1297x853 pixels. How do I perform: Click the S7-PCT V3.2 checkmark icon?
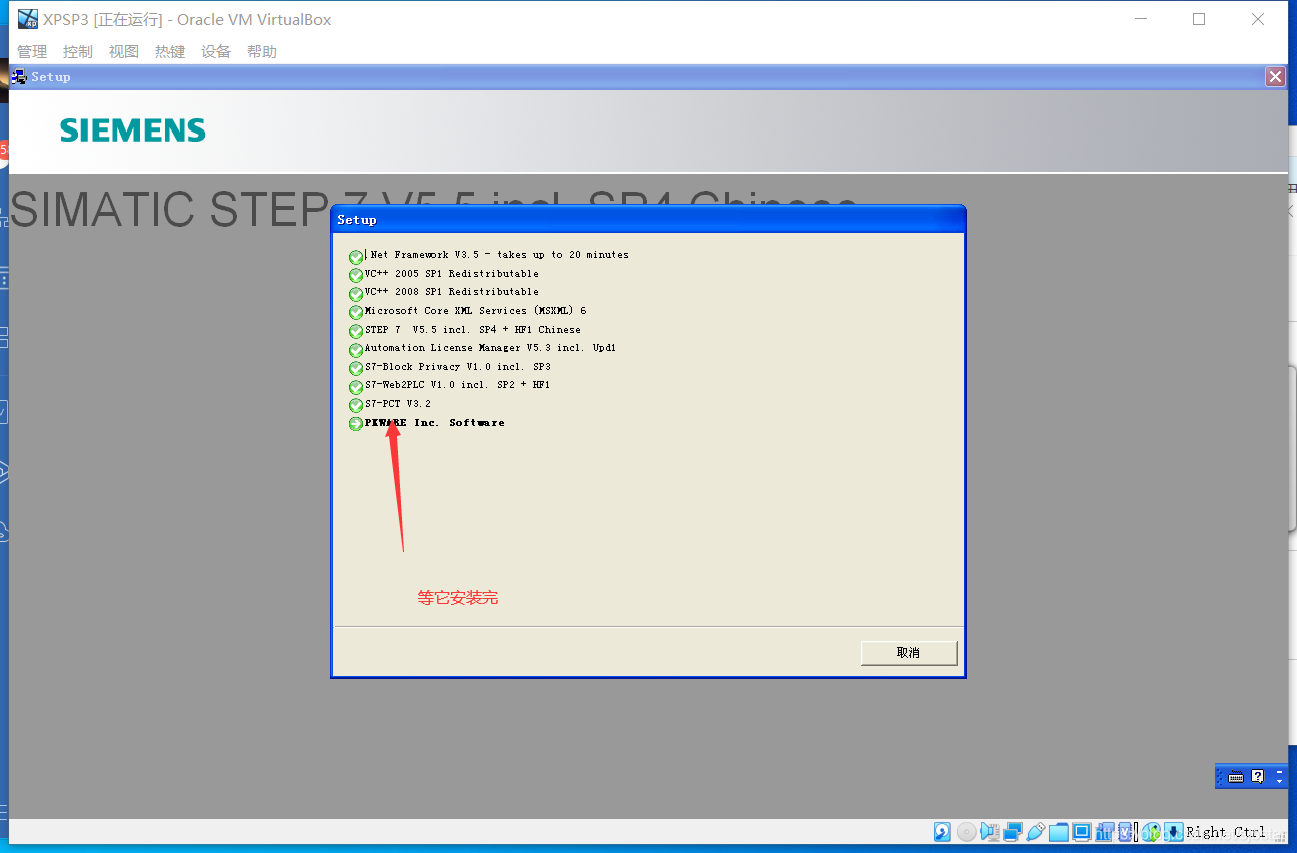point(356,405)
